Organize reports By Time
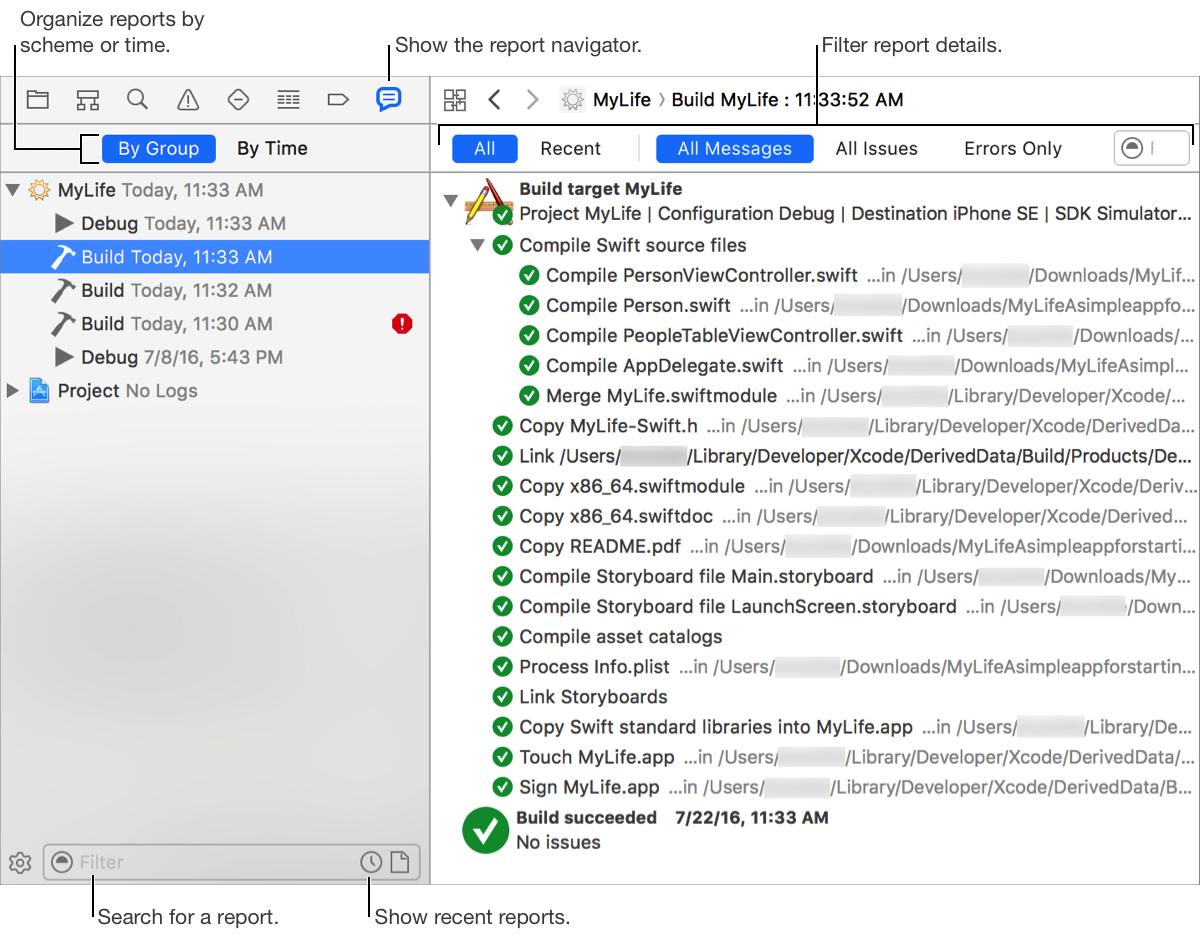Screen dimensions: 1200x935 click(272, 148)
